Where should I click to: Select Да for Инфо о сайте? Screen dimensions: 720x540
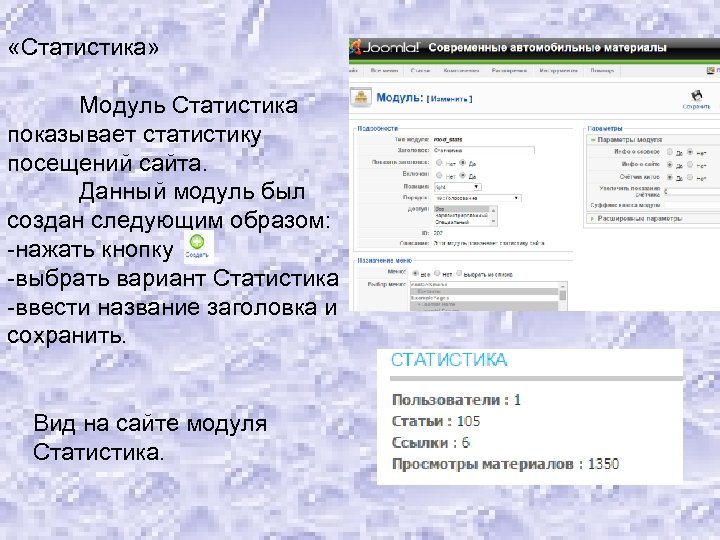(x=670, y=164)
